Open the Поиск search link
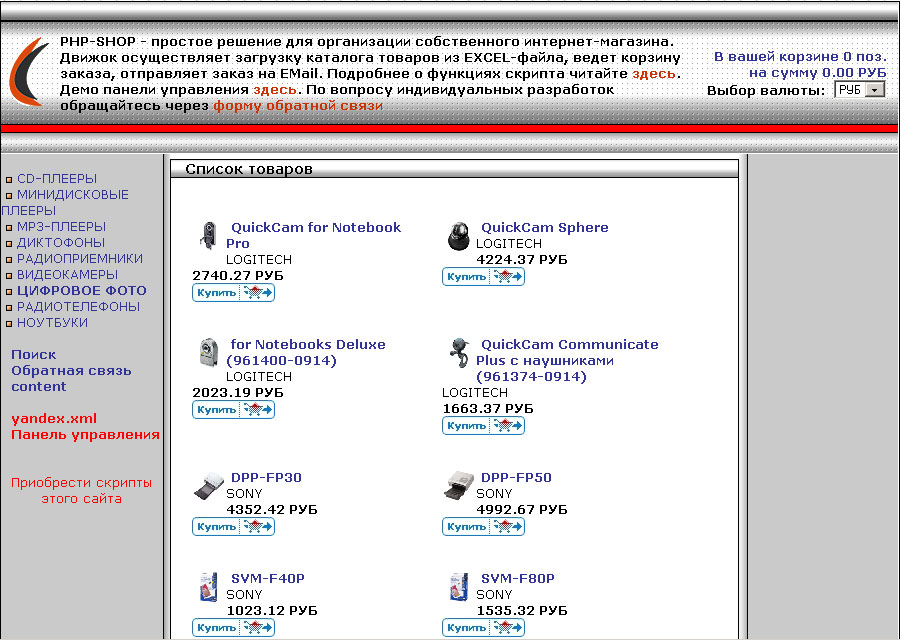Viewport: 900px width, 641px height. tap(34, 355)
